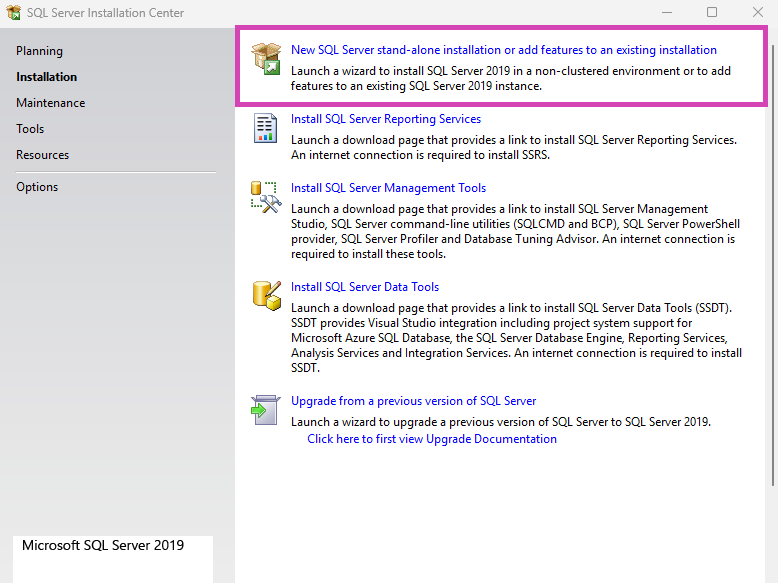The height and width of the screenshot is (583, 778).
Task: Open the Planning section
Action: 39,51
